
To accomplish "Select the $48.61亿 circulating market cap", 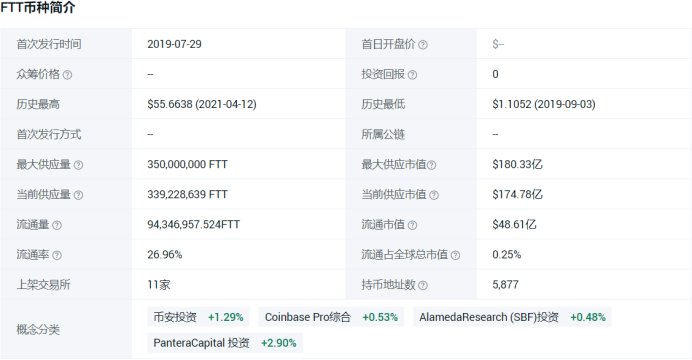I will 514,225.
